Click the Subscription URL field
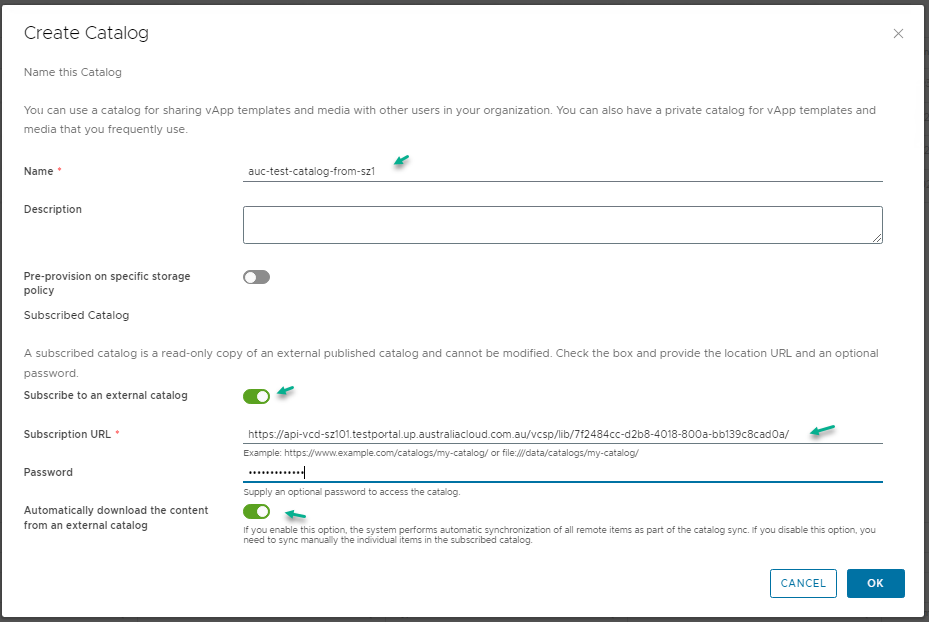This screenshot has height=622, width=929. coord(562,434)
